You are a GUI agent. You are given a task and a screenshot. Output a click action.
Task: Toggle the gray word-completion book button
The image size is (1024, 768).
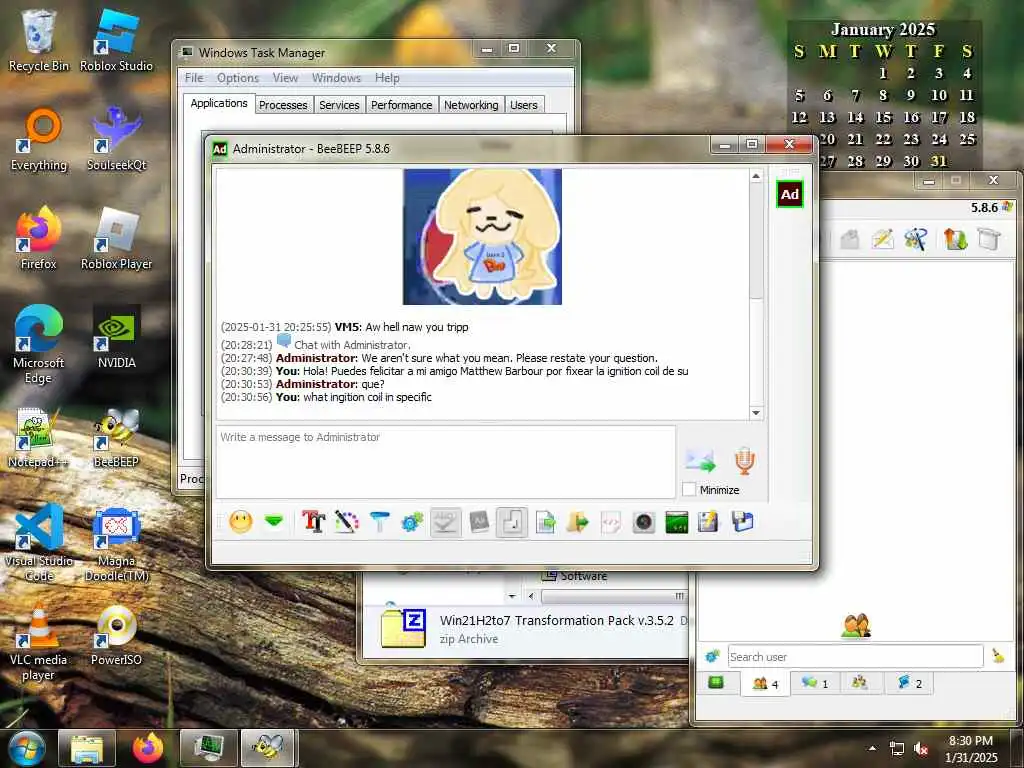click(479, 522)
